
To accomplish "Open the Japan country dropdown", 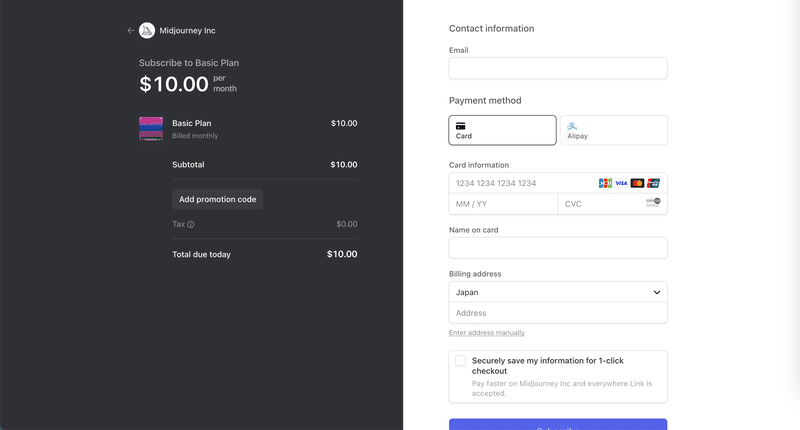I will pyautogui.click(x=558, y=292).
